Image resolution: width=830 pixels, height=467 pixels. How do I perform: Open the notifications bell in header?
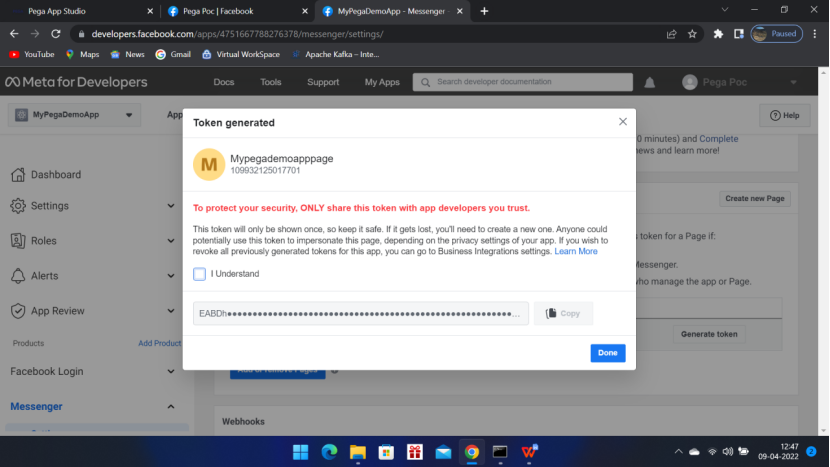(649, 83)
